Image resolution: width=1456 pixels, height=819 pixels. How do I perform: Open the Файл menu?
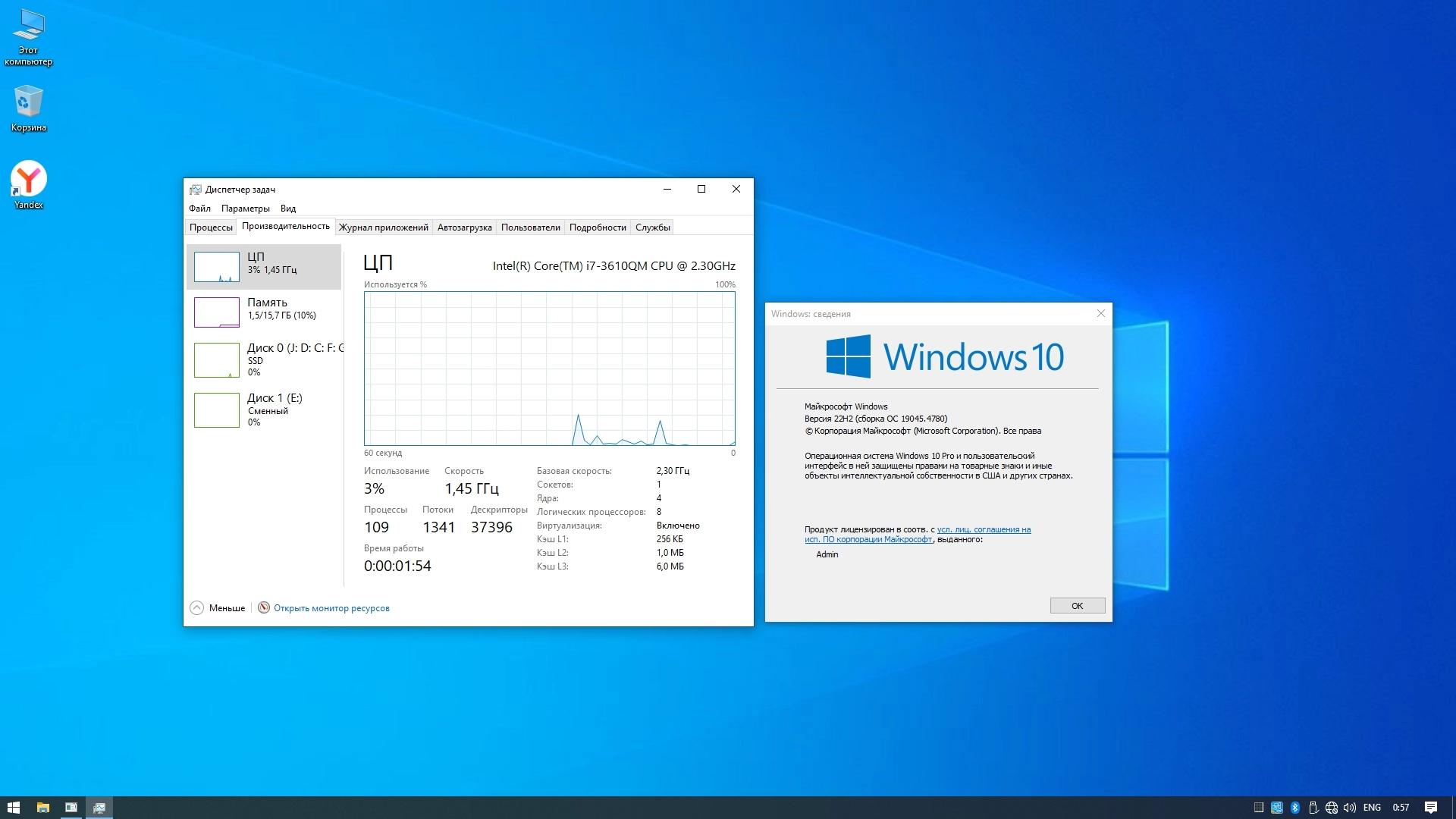[199, 209]
